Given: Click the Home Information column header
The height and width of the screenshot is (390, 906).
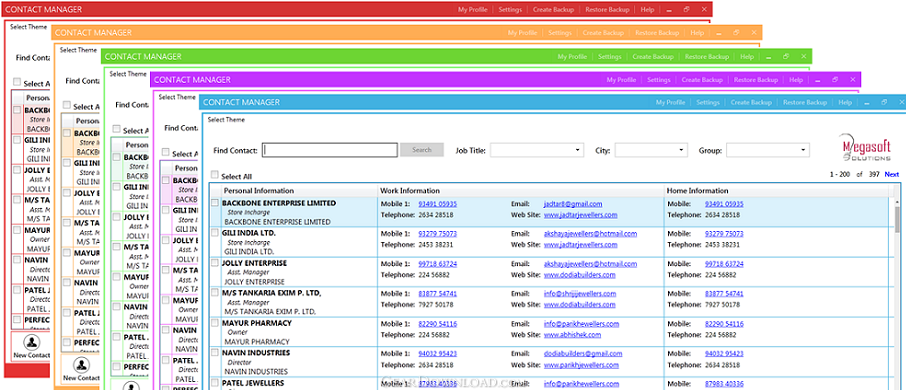Looking at the screenshot, I should point(697,191).
